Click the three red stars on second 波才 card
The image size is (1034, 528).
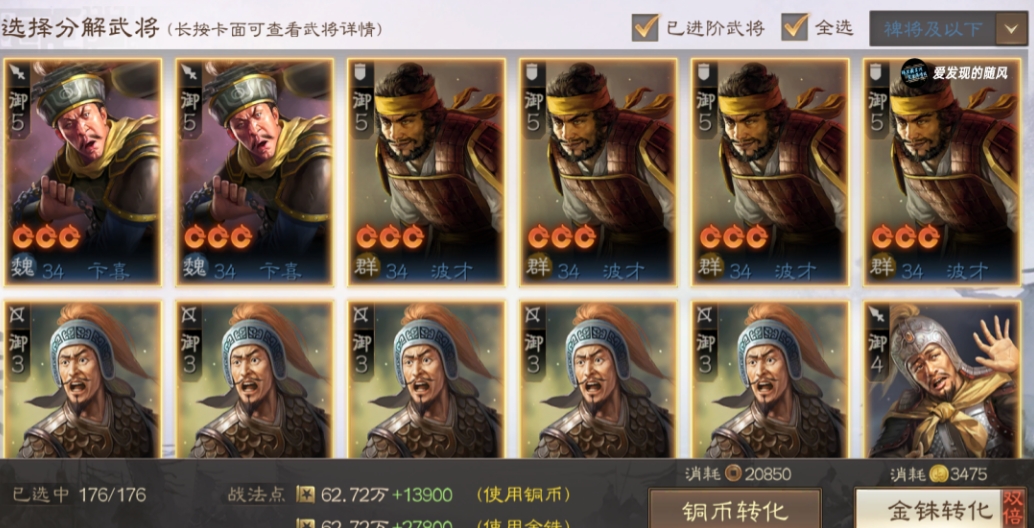pos(562,237)
